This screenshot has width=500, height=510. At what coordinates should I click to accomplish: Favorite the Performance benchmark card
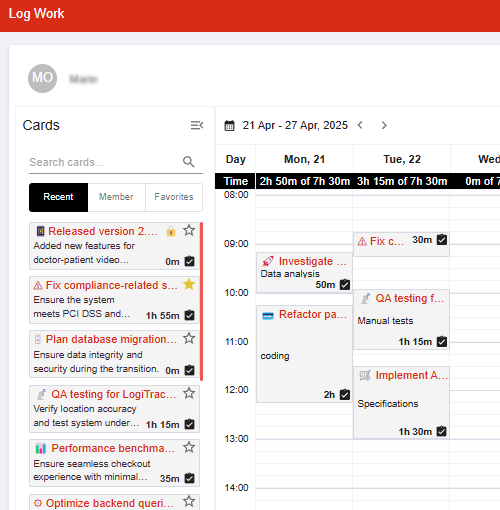[189, 447]
